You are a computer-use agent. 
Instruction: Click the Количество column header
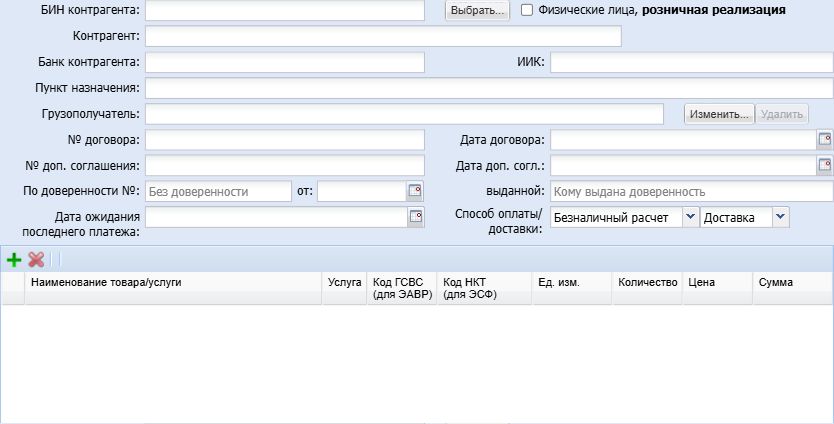[647, 288]
